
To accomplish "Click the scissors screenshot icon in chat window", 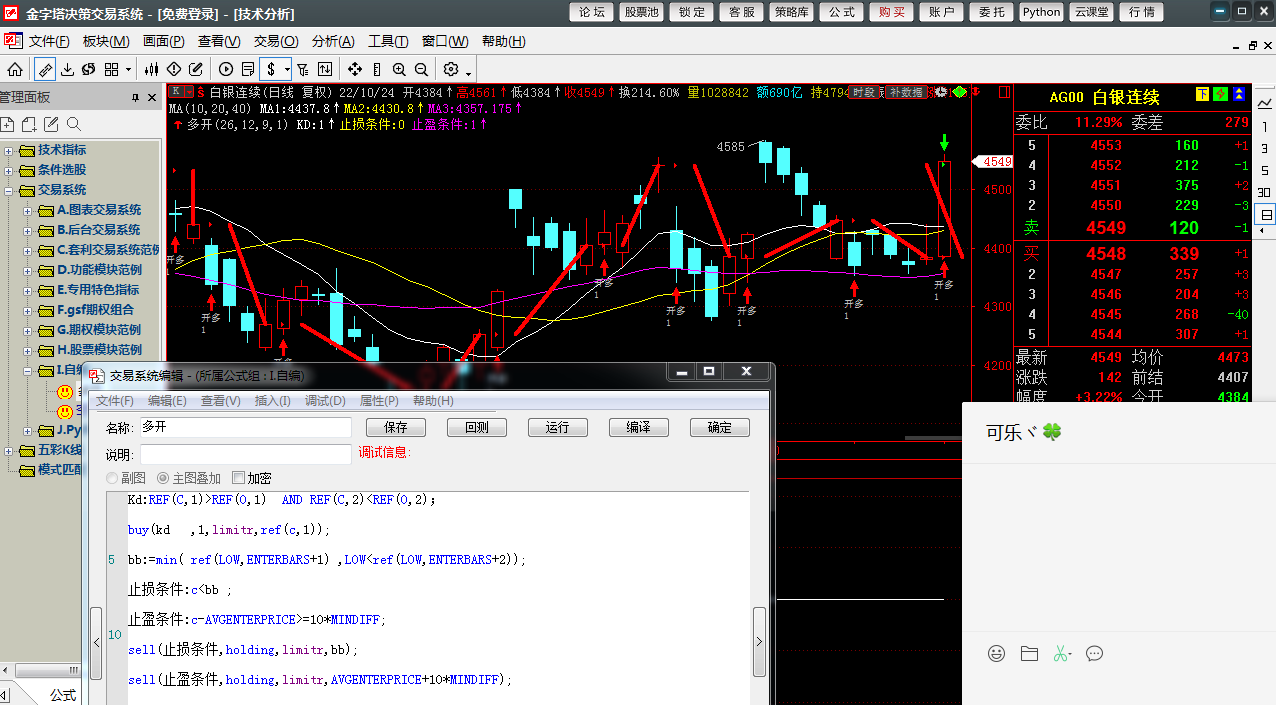I will tap(1060, 653).
